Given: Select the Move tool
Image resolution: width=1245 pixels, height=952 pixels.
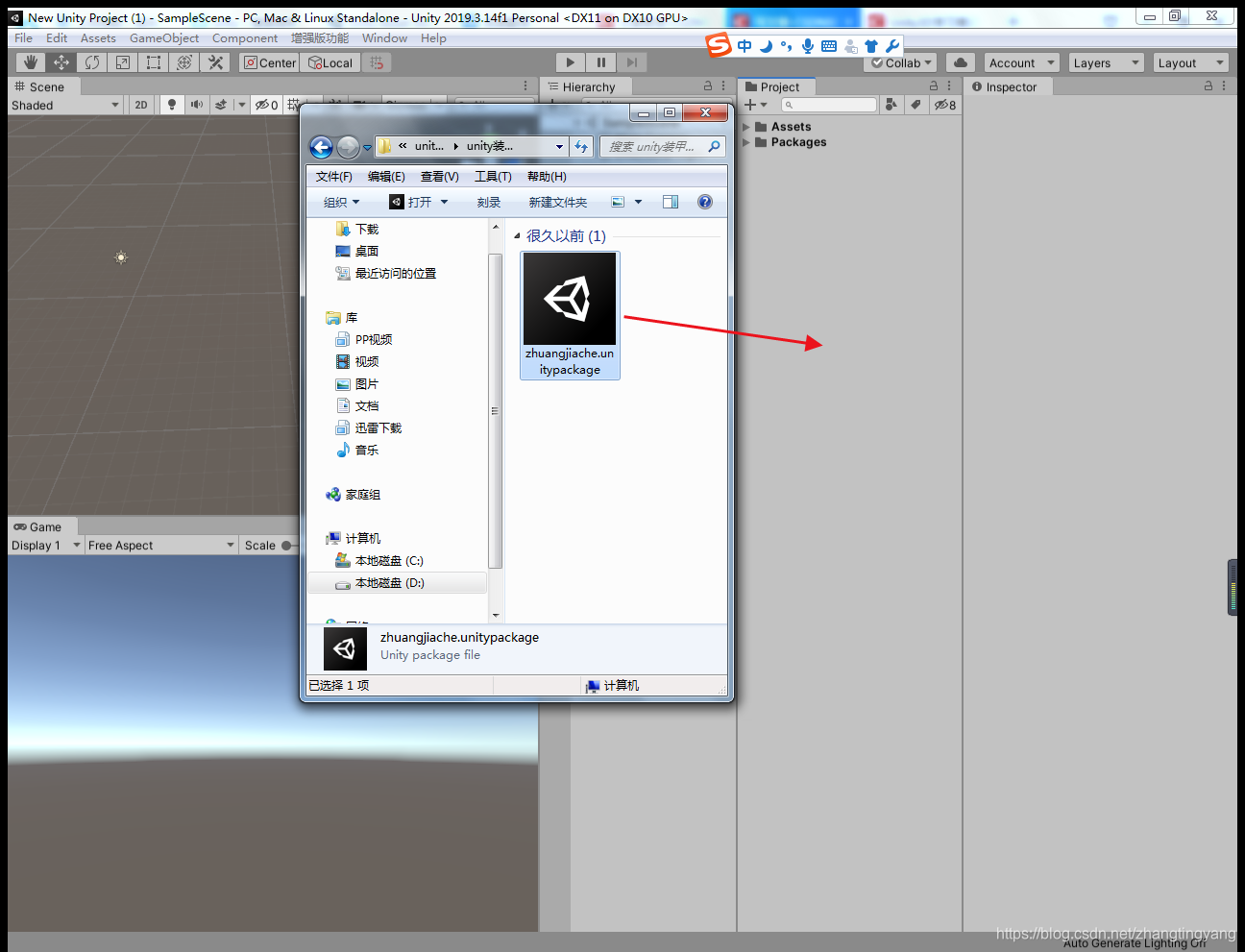Looking at the screenshot, I should (x=61, y=62).
